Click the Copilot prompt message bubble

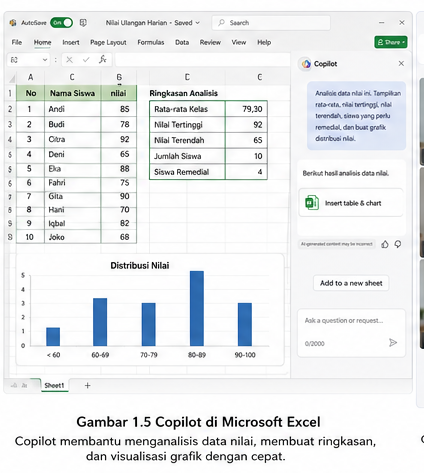pyautogui.click(x=356, y=116)
